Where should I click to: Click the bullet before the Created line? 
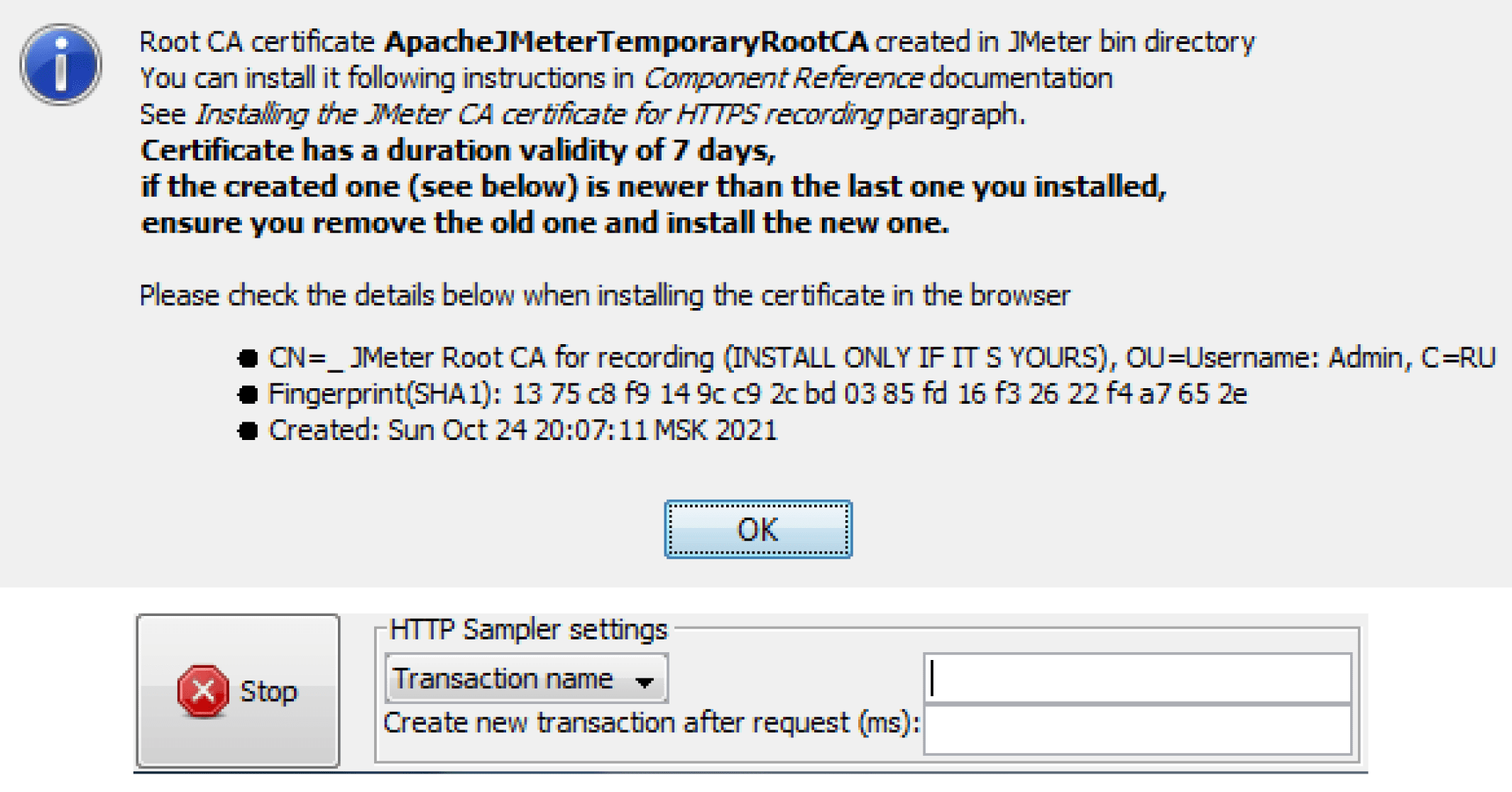[x=248, y=431]
